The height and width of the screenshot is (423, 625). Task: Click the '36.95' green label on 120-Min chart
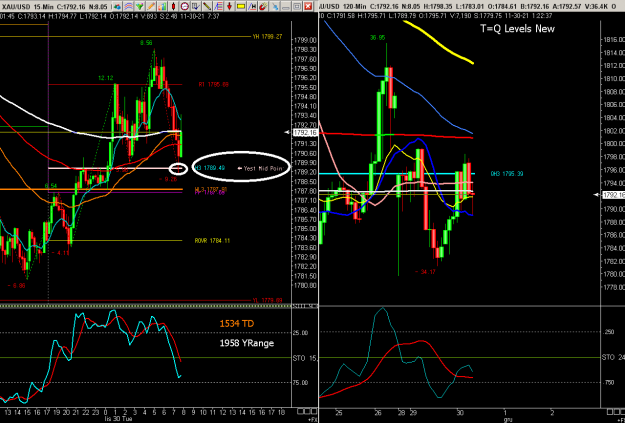(x=377, y=37)
